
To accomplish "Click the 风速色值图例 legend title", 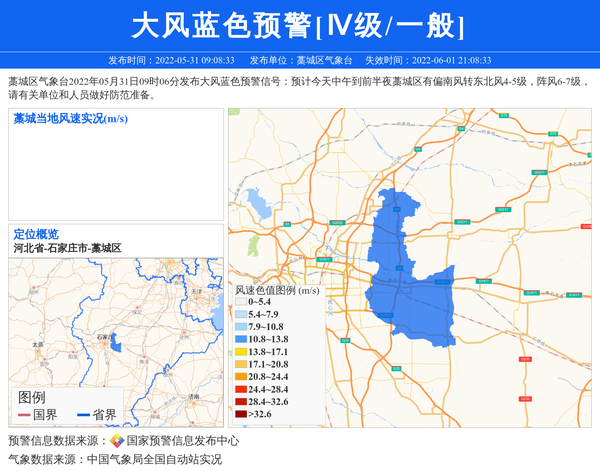I will (277, 290).
